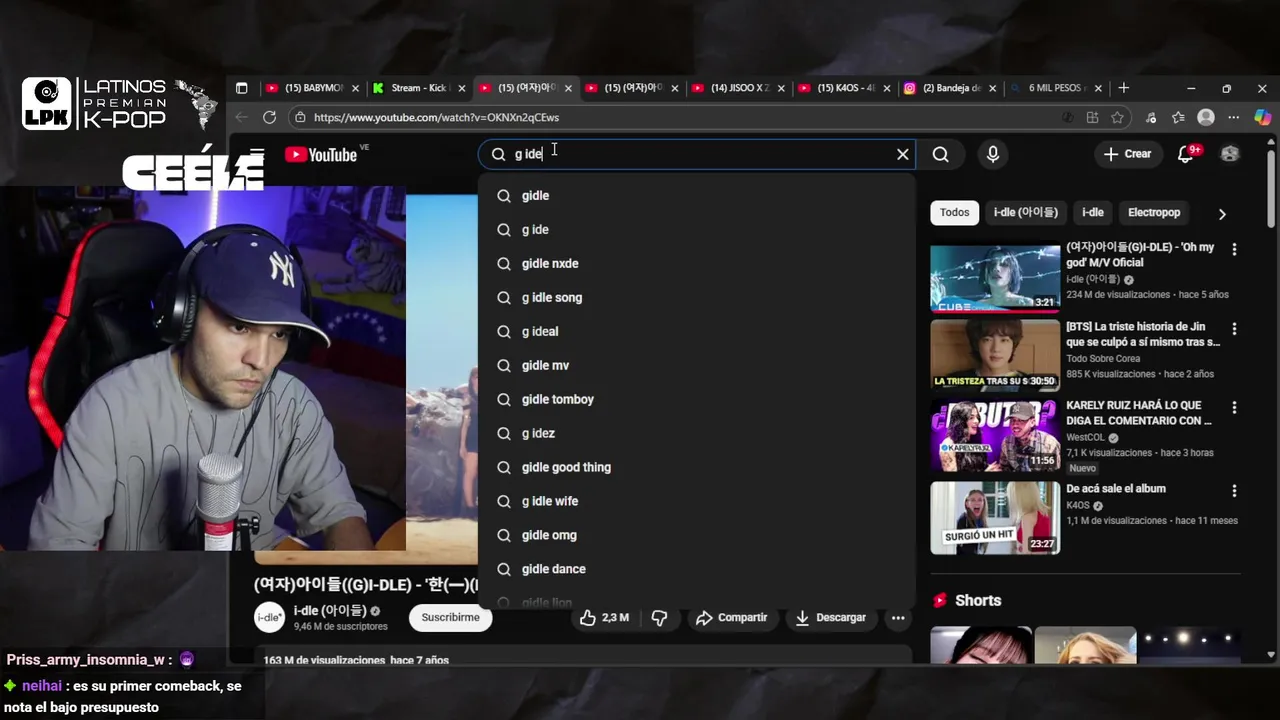1280x720 pixels.
Task: Choose the suggestion 'gidle good thing'
Action: coord(696,468)
